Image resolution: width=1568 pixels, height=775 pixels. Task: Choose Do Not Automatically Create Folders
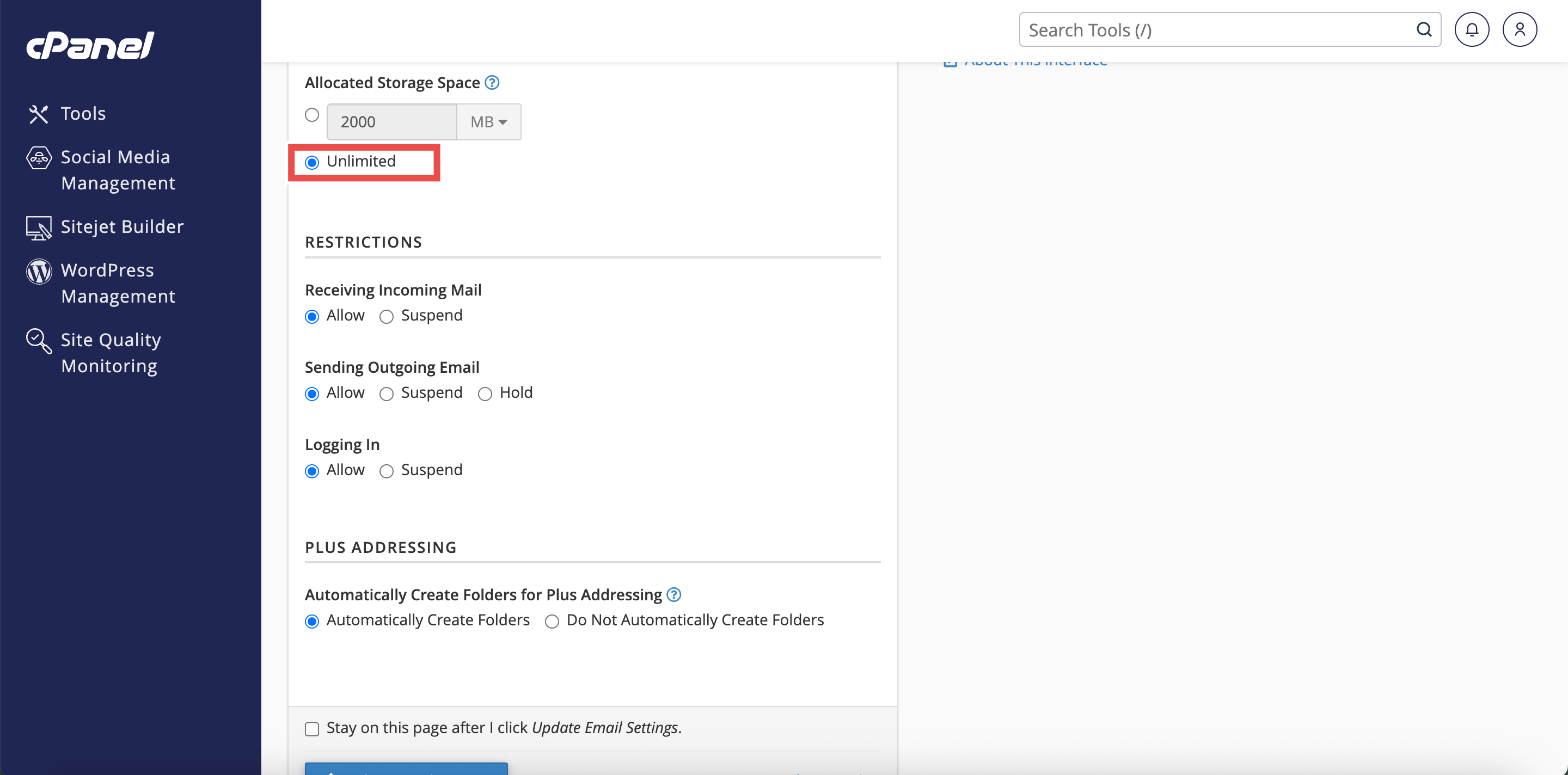click(552, 621)
